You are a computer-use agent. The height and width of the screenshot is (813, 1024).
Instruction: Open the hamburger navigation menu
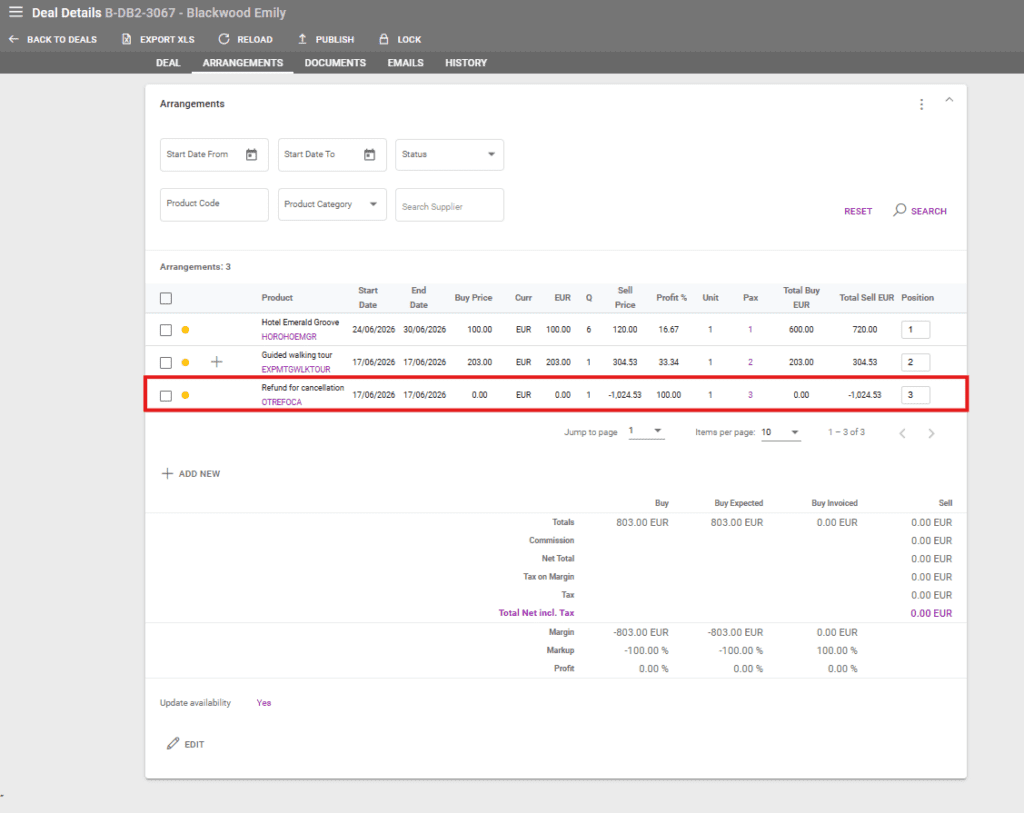(x=15, y=13)
